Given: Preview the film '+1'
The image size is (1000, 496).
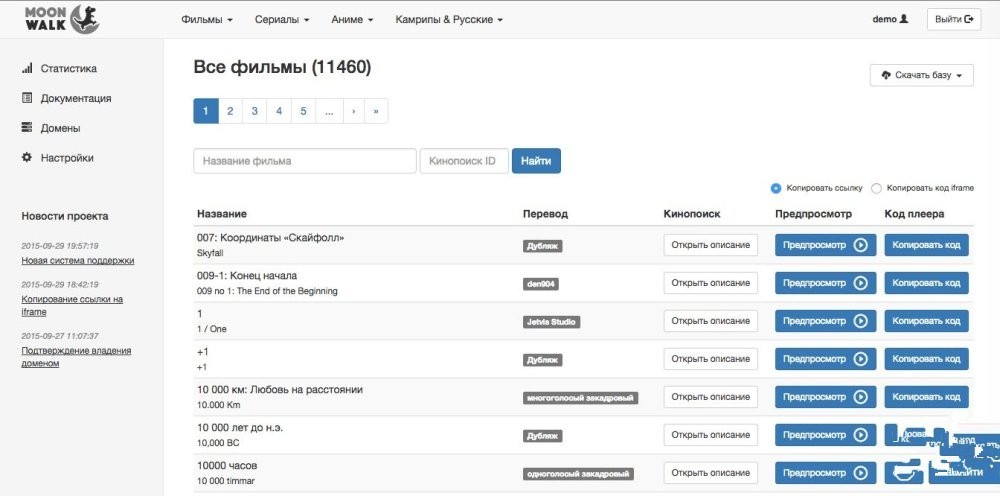Looking at the screenshot, I should pos(825,359).
